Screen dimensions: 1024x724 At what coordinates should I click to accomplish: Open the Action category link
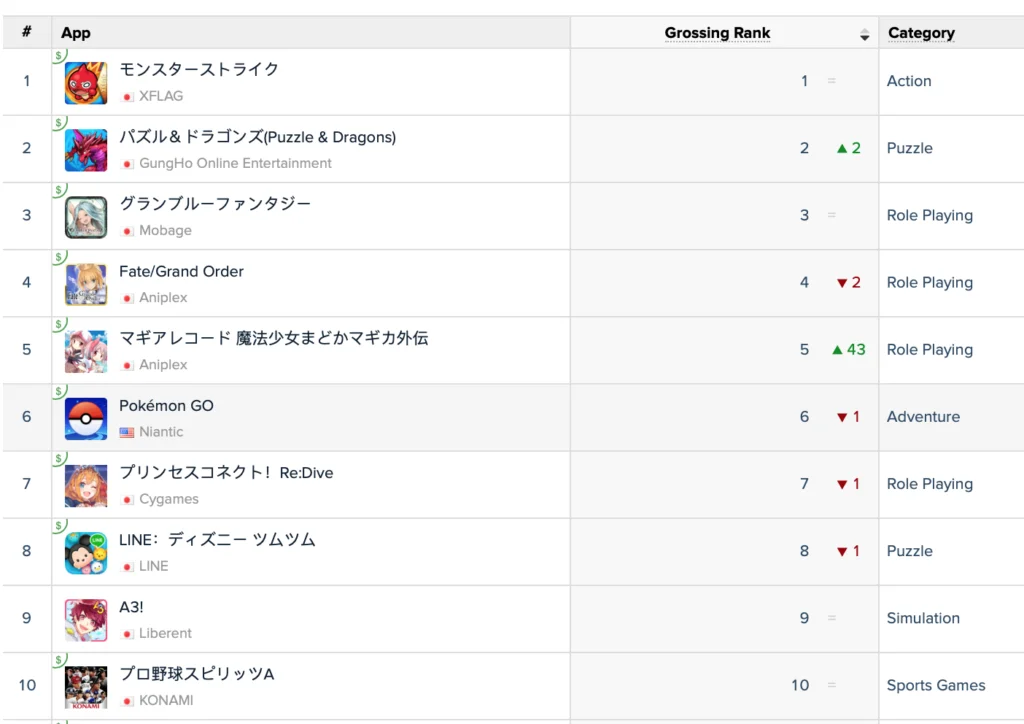click(908, 81)
